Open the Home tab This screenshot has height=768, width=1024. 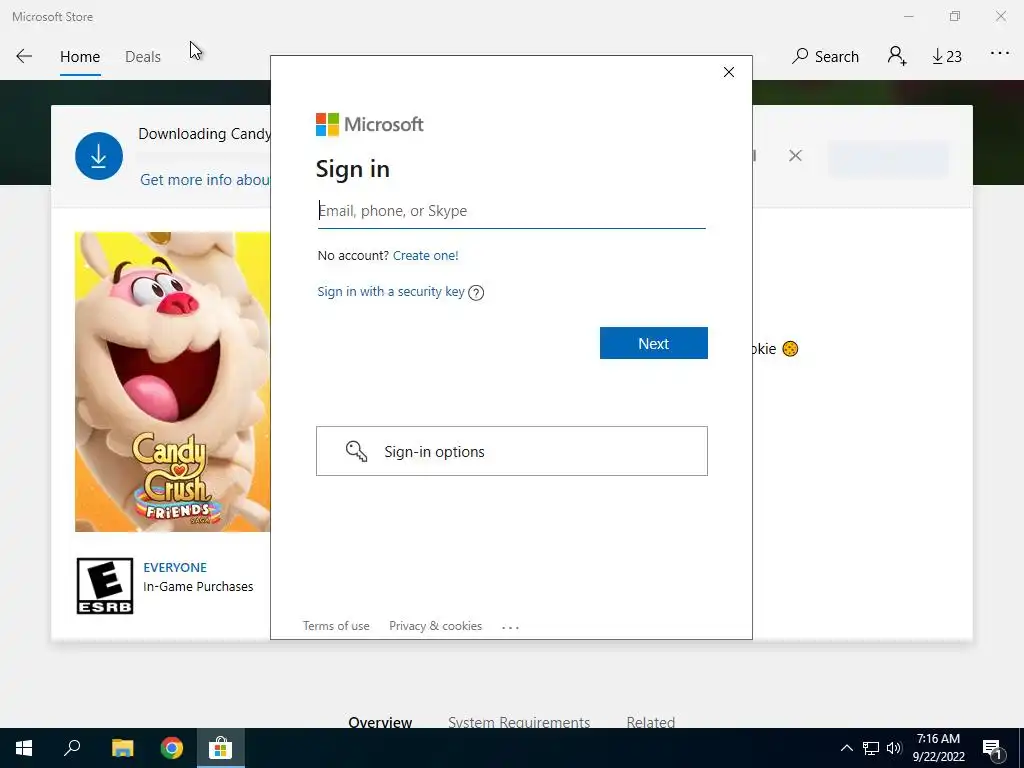[80, 57]
